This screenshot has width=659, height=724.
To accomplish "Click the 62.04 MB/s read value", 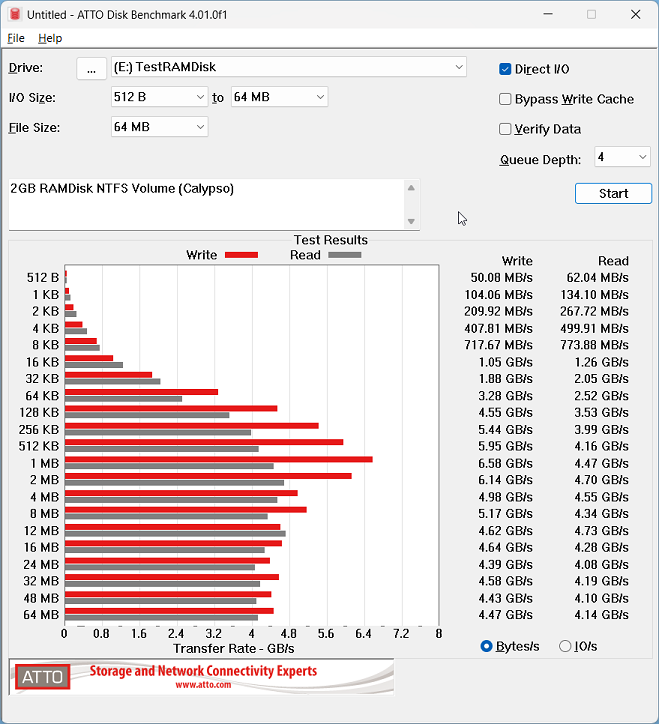I will pyautogui.click(x=598, y=278).
